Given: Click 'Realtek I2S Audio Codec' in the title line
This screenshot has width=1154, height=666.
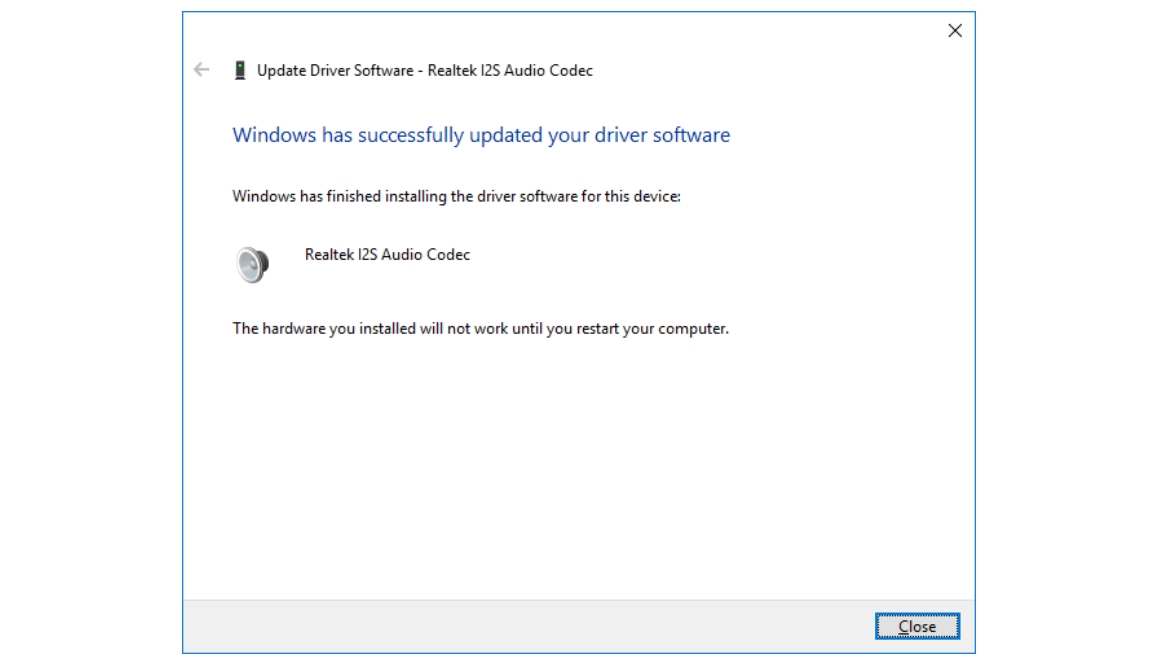Looking at the screenshot, I should pyautogui.click(x=510, y=70).
